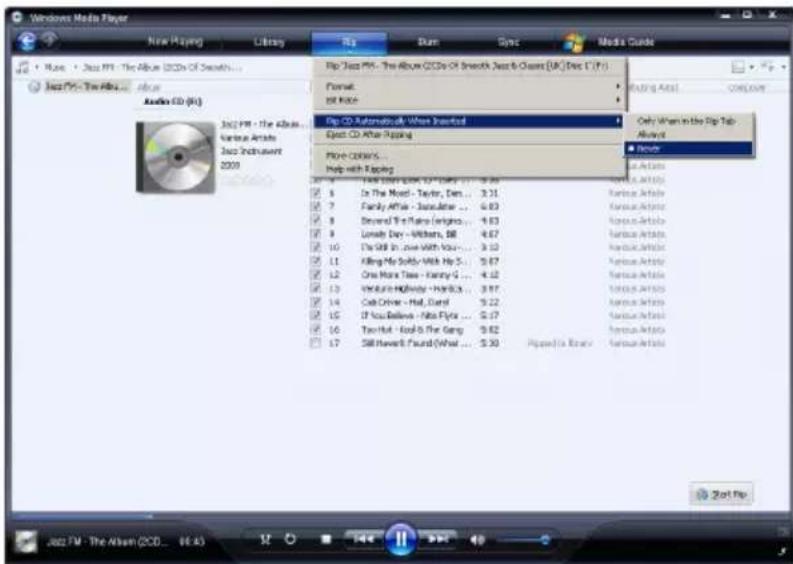The width and height of the screenshot is (793, 564).
Task: Adjust the volume slider
Action: [523, 540]
